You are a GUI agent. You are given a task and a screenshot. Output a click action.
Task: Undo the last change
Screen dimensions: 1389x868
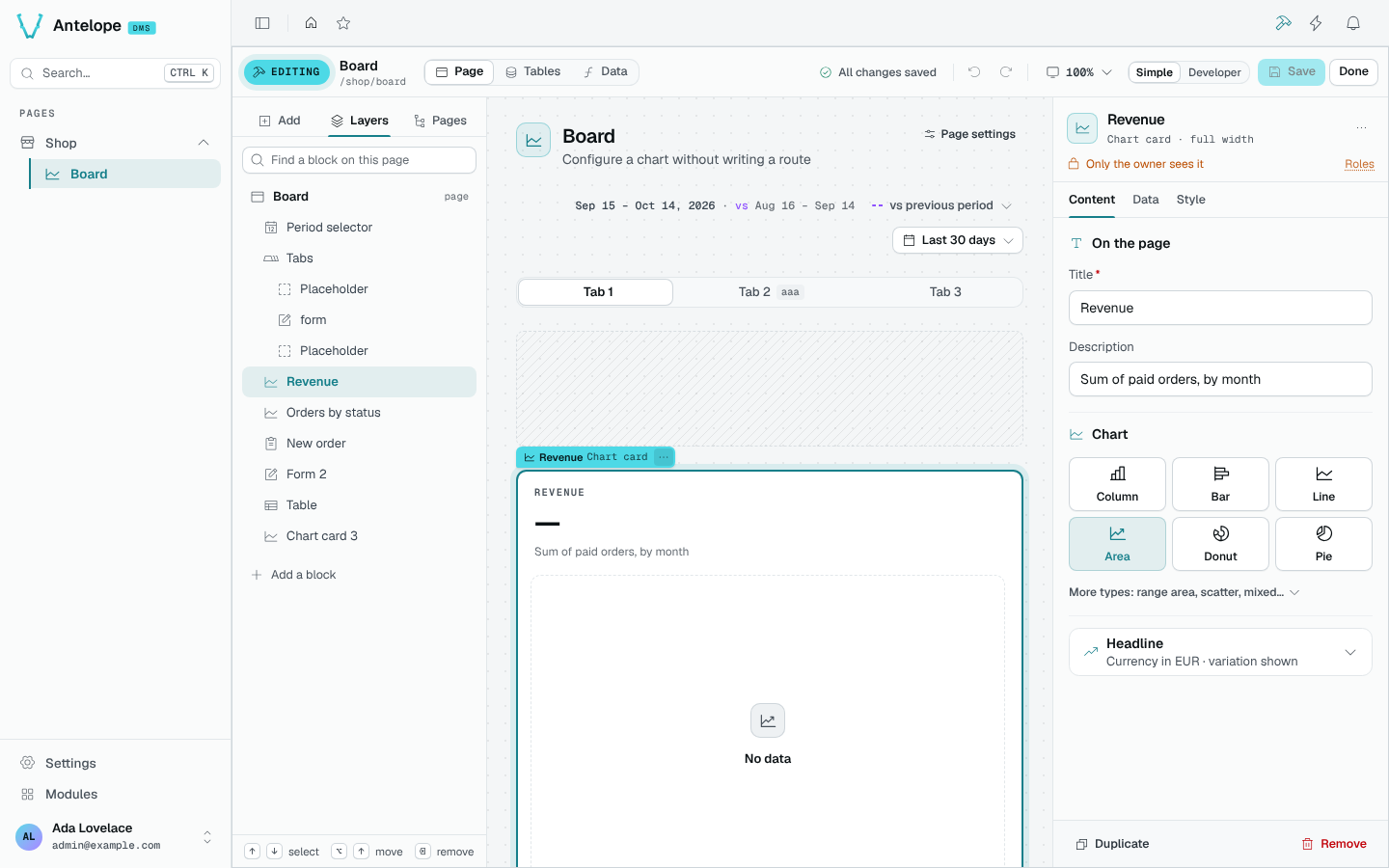pos(974,72)
